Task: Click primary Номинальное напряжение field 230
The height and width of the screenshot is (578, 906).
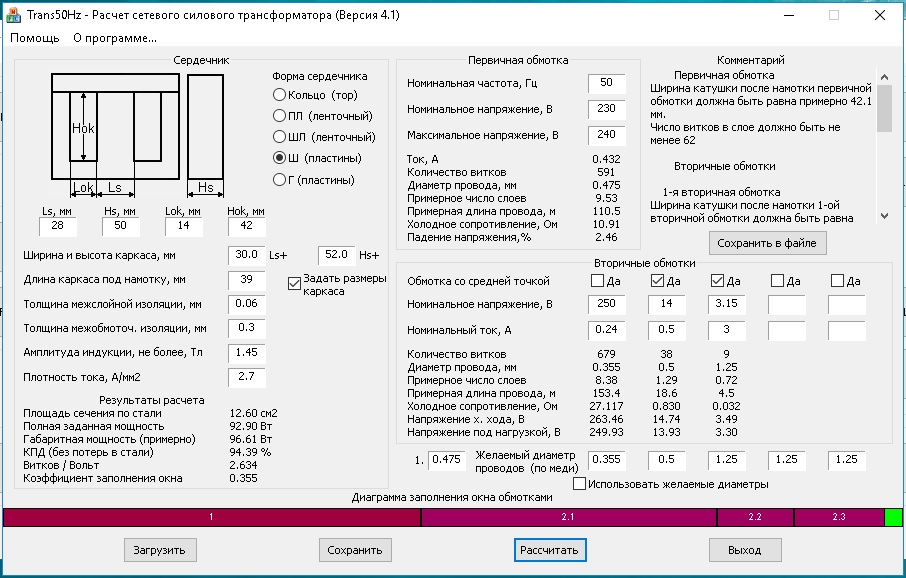Action: click(x=607, y=109)
